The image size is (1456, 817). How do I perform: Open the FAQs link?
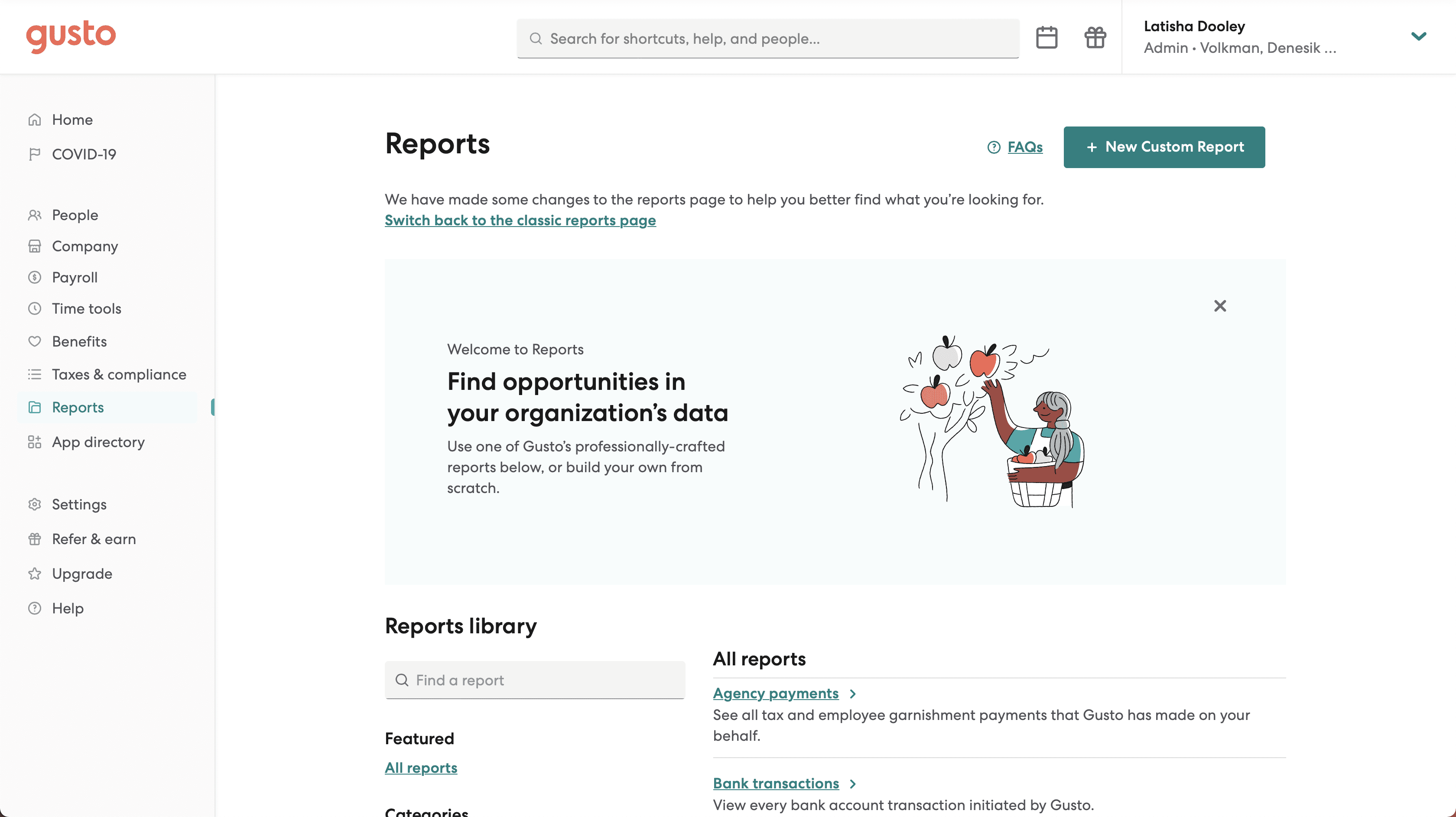coord(1025,147)
